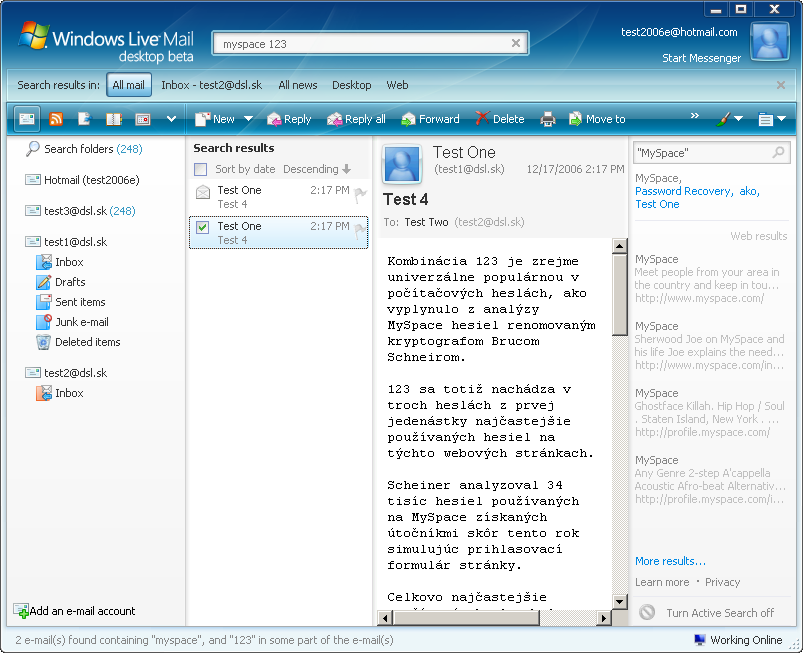Image resolution: width=803 pixels, height=653 pixels.
Task: Open Inbox under test2@dsl.sk
Action: (60, 393)
